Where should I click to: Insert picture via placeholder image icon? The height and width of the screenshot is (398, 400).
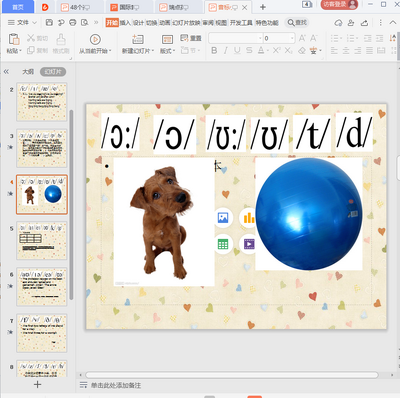(223, 218)
